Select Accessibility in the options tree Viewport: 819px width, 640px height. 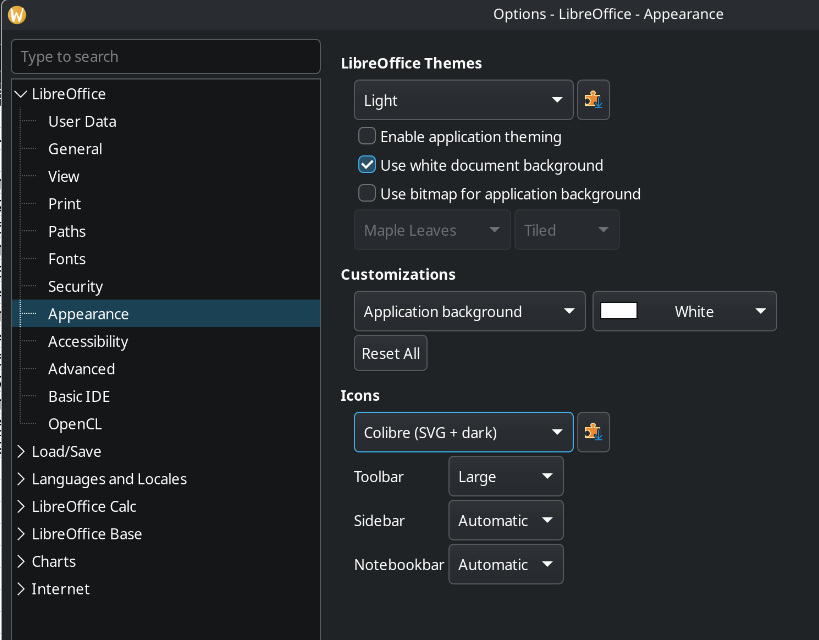pos(88,341)
